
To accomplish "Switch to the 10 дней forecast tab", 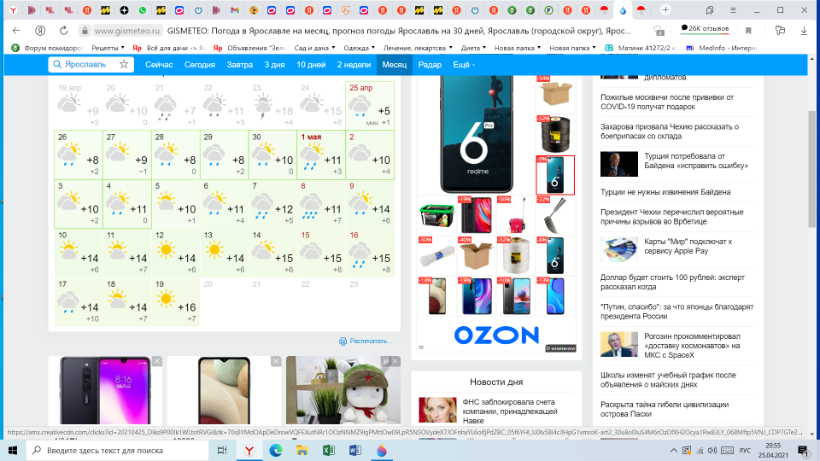I will 310,64.
